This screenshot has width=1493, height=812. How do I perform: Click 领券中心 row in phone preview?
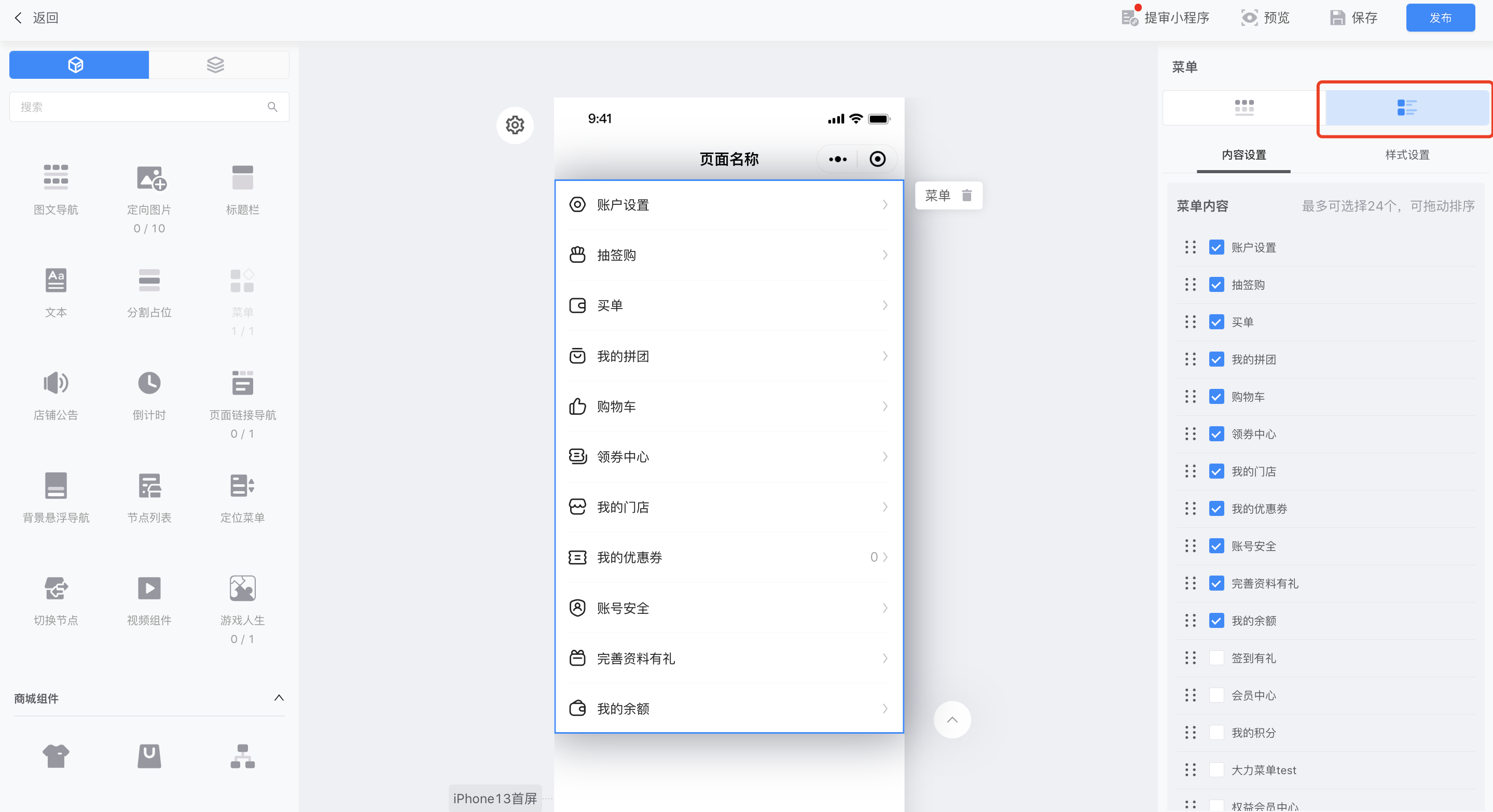point(729,456)
